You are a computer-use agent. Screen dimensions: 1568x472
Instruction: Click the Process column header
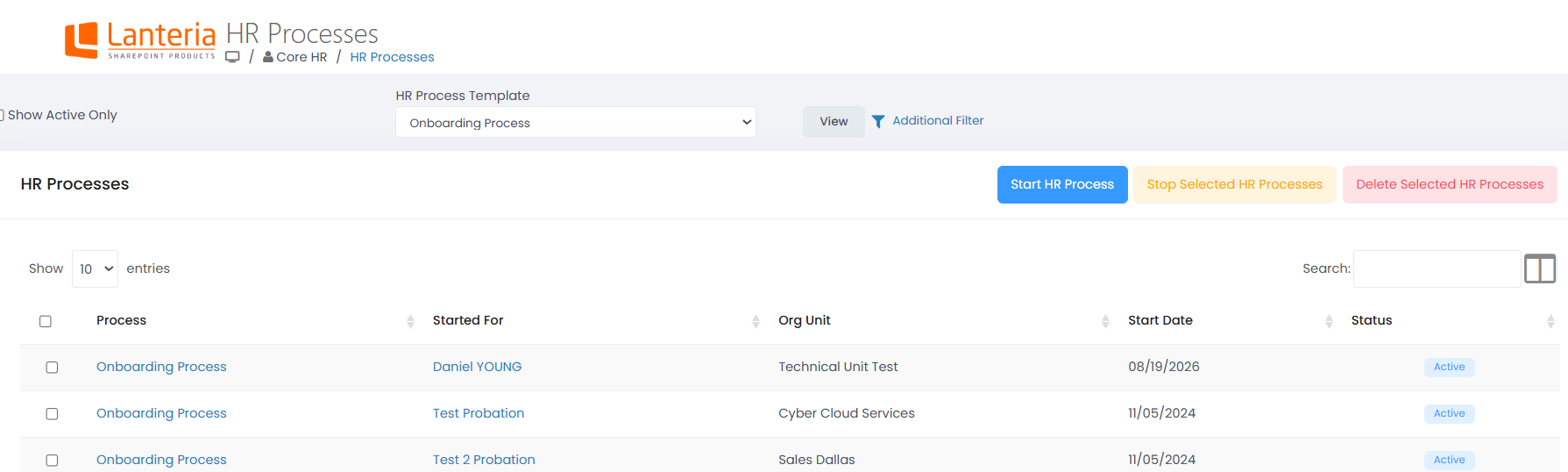121,320
